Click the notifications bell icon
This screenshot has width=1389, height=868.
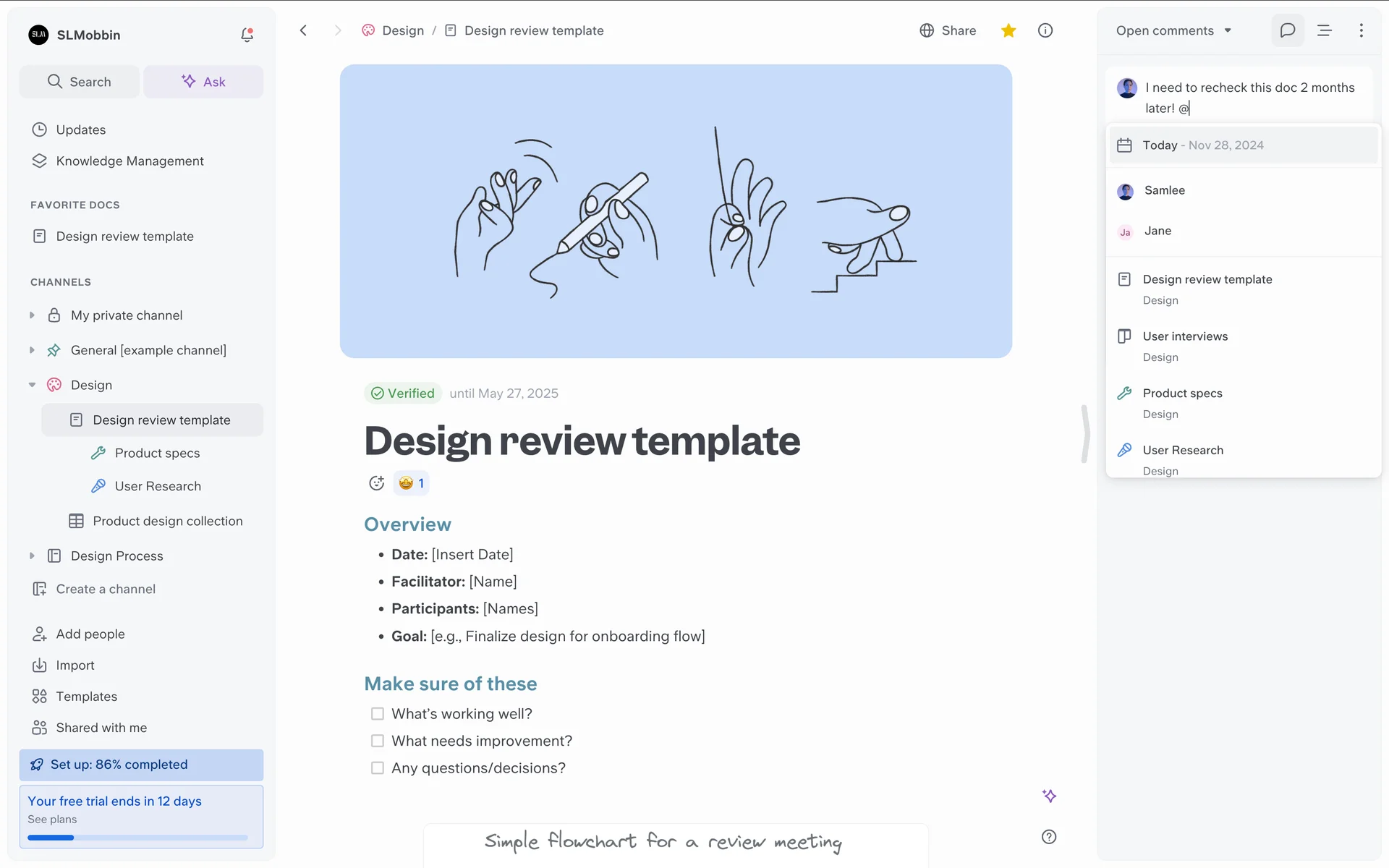247,35
